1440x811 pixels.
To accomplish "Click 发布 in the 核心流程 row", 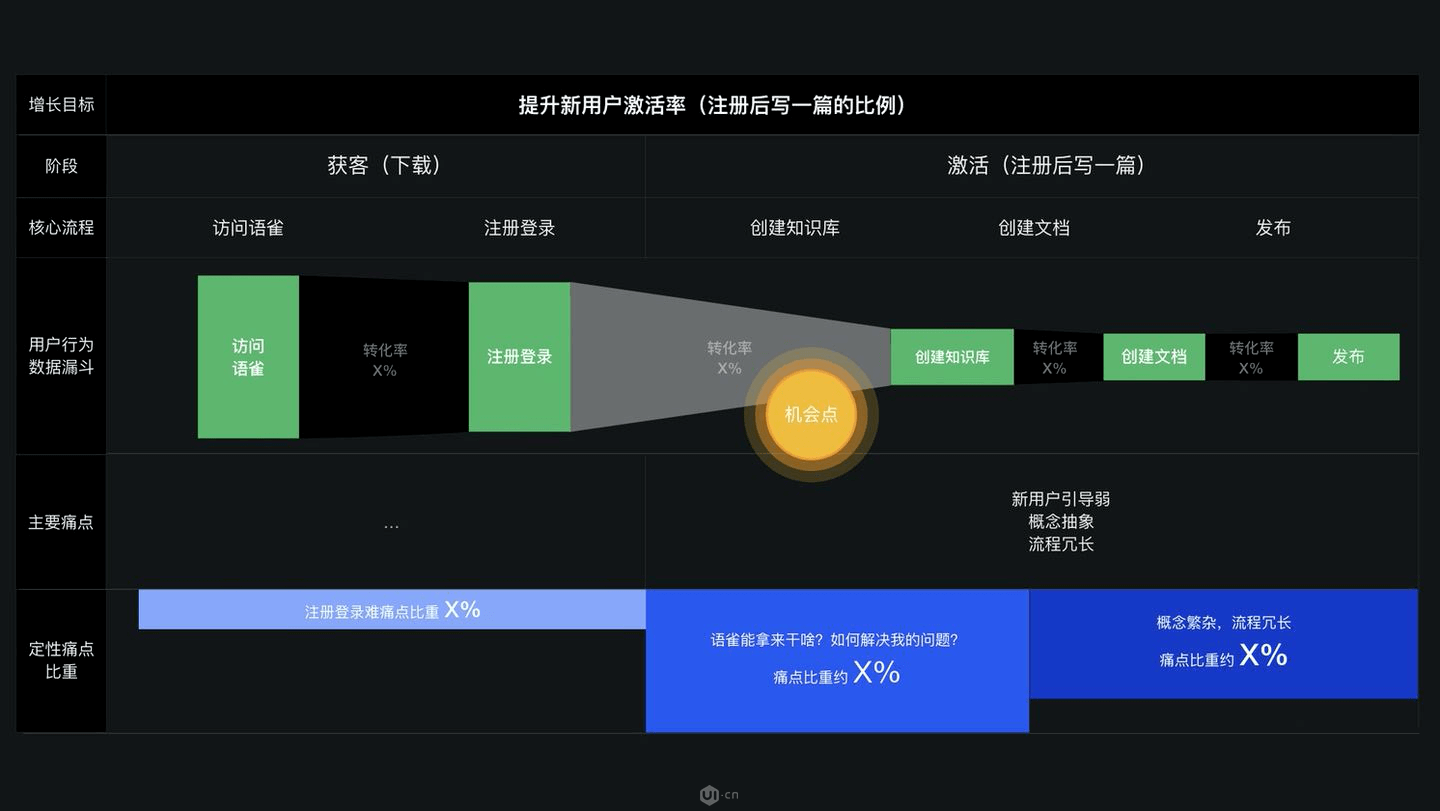I will pyautogui.click(x=1273, y=228).
